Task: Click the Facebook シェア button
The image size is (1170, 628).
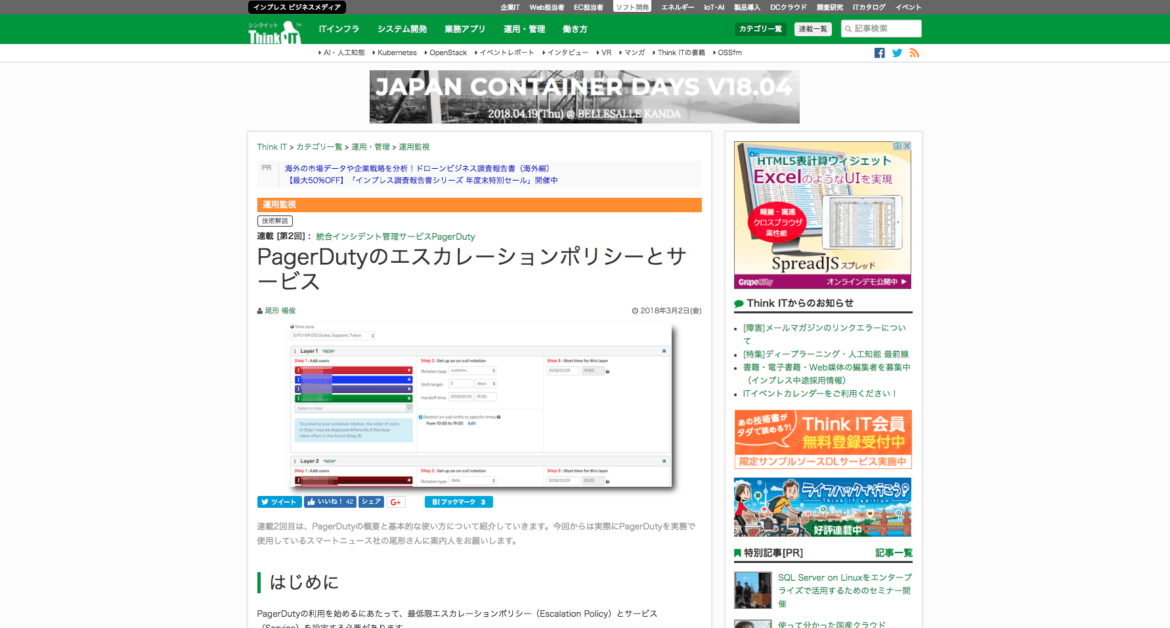Action: click(371, 502)
